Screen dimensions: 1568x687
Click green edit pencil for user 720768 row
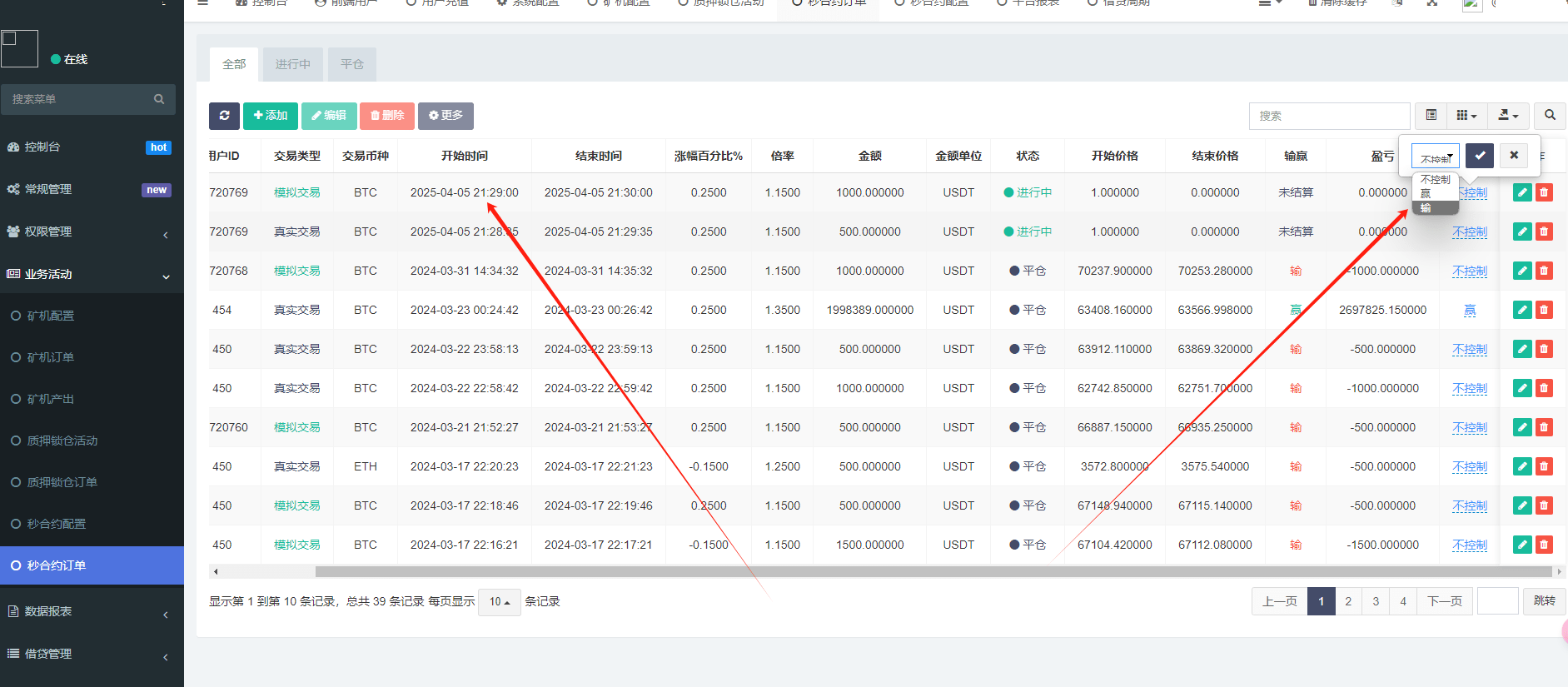point(1522,271)
